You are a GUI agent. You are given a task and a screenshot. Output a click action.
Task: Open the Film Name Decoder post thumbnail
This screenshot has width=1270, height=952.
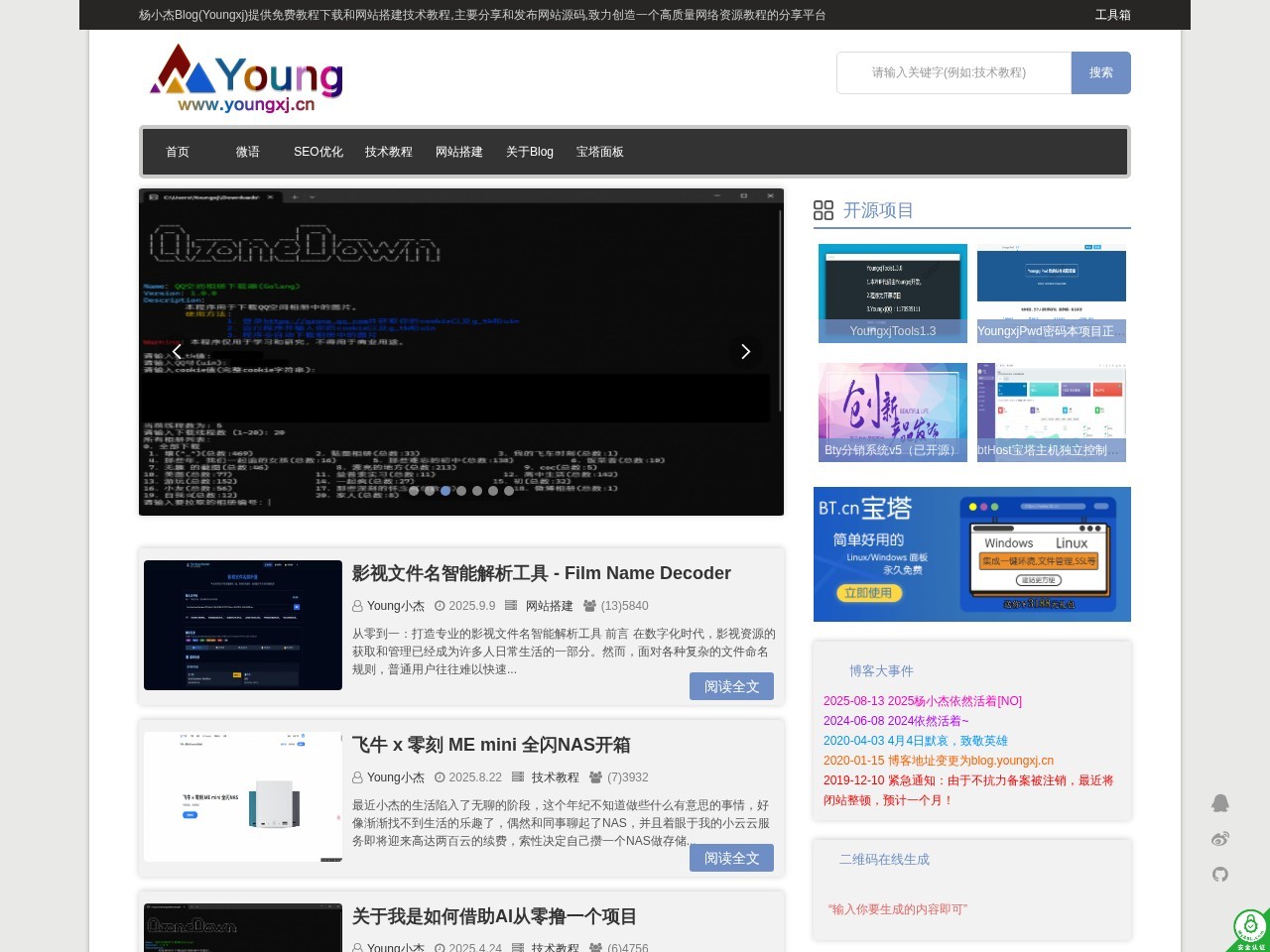pos(243,625)
